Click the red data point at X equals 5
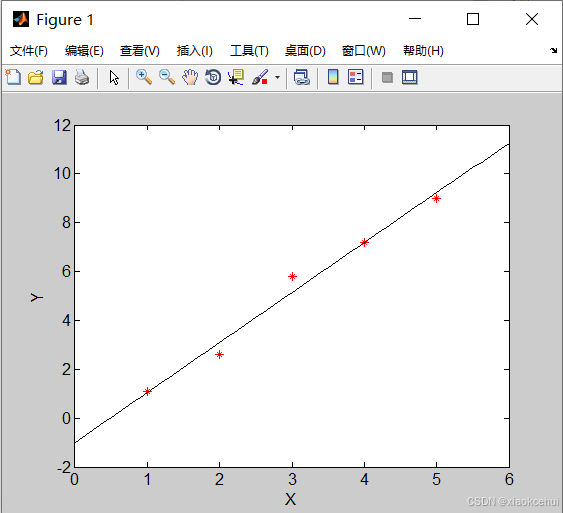Viewport: 563px width, 513px height. click(436, 198)
